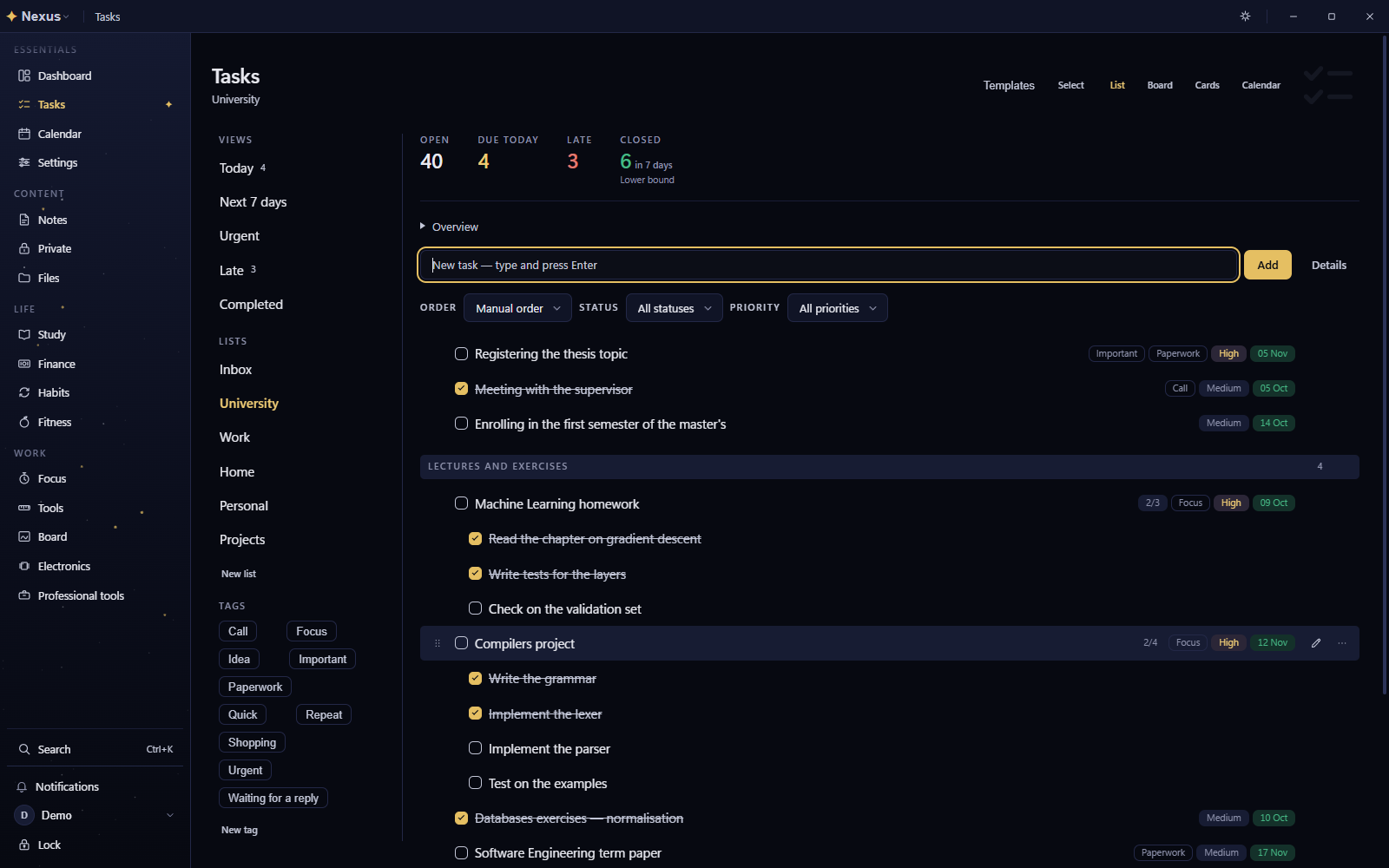The width and height of the screenshot is (1389, 868).
Task: Switch to Cards view
Action: pos(1207,85)
